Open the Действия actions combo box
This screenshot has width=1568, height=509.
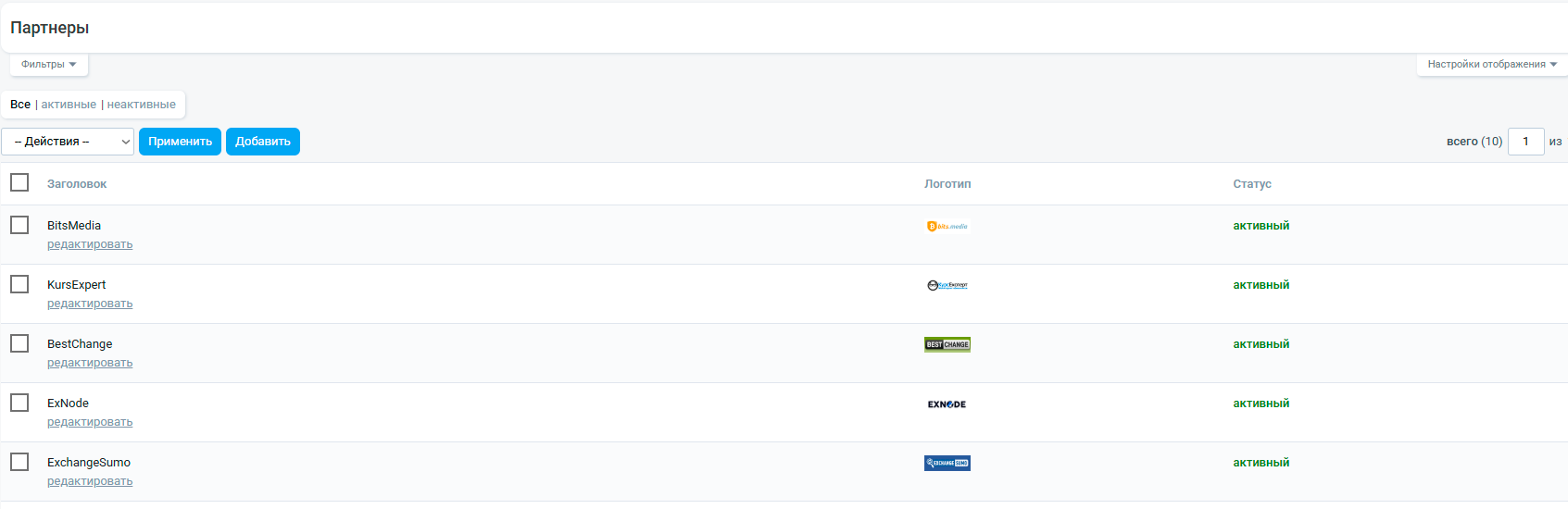tap(68, 142)
